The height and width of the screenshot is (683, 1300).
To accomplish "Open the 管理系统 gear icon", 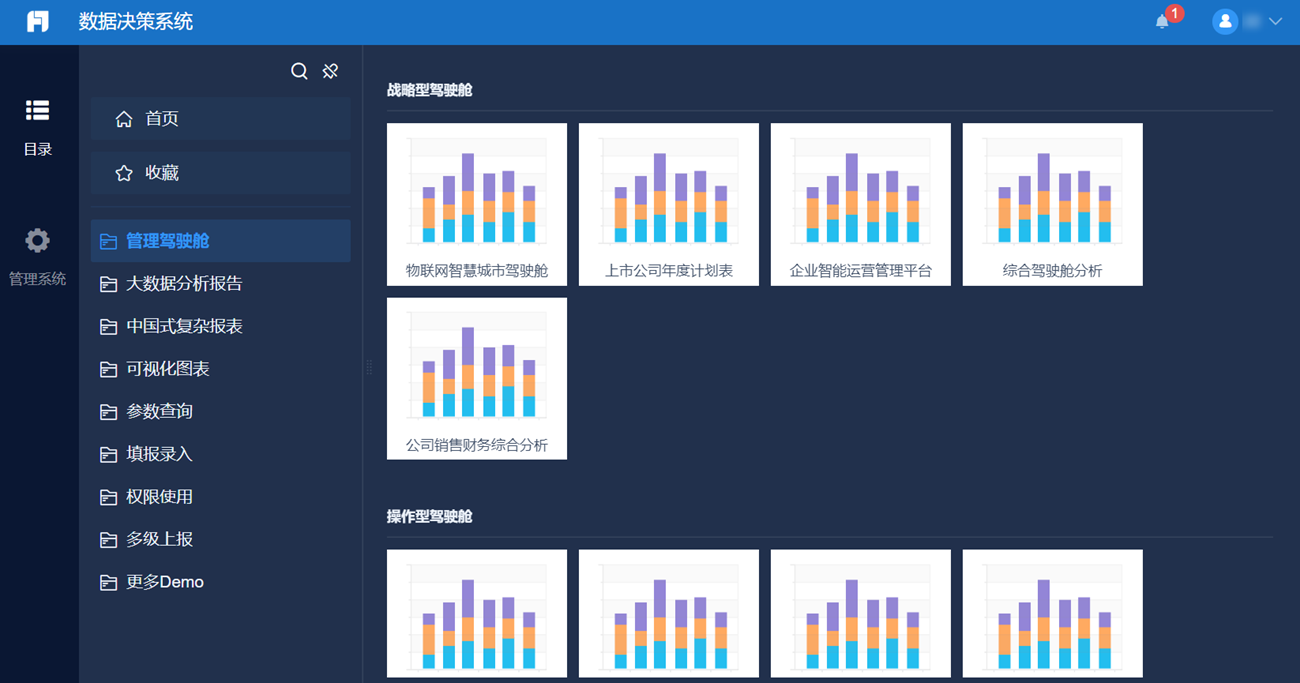I will coord(38,240).
